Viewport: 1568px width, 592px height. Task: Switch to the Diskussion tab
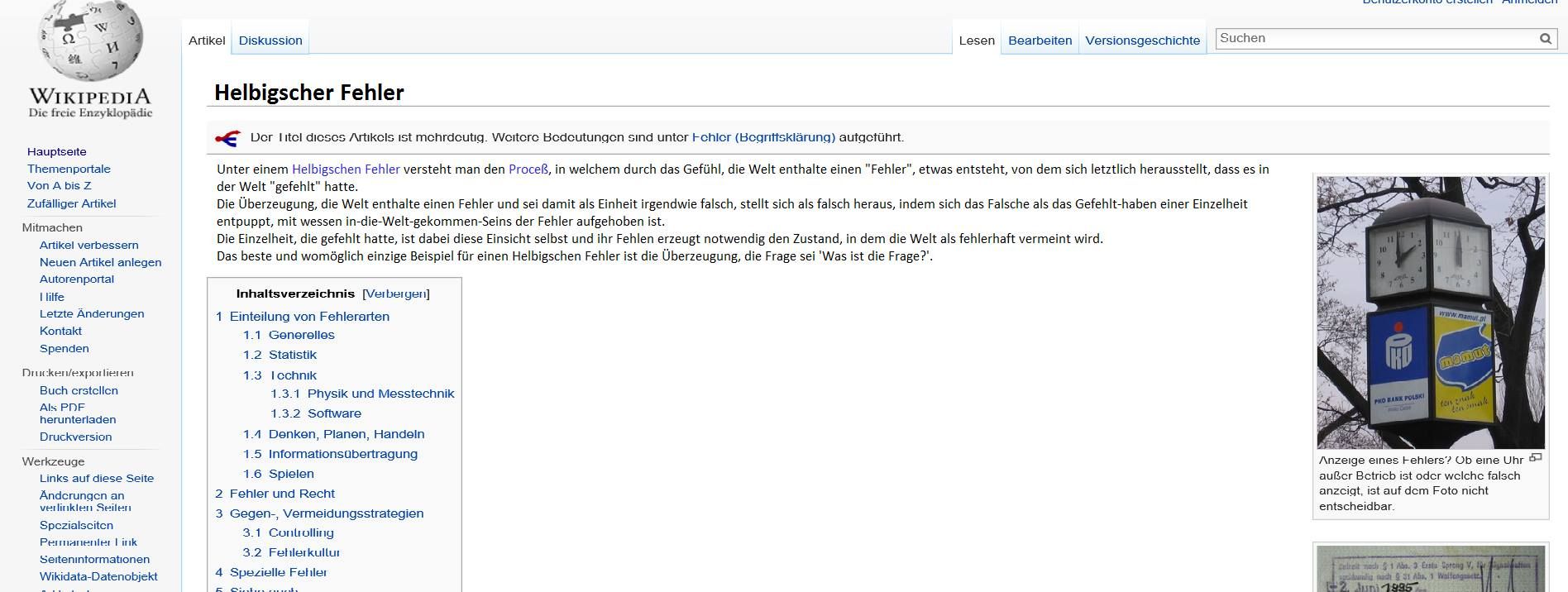(x=270, y=41)
